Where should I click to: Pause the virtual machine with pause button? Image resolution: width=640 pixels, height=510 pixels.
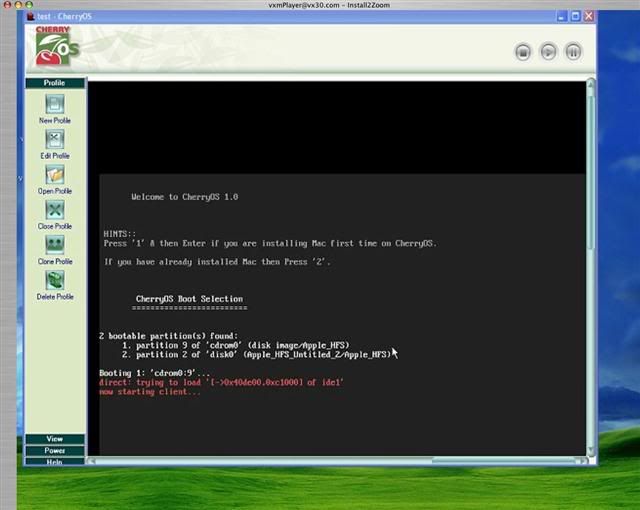(573, 52)
